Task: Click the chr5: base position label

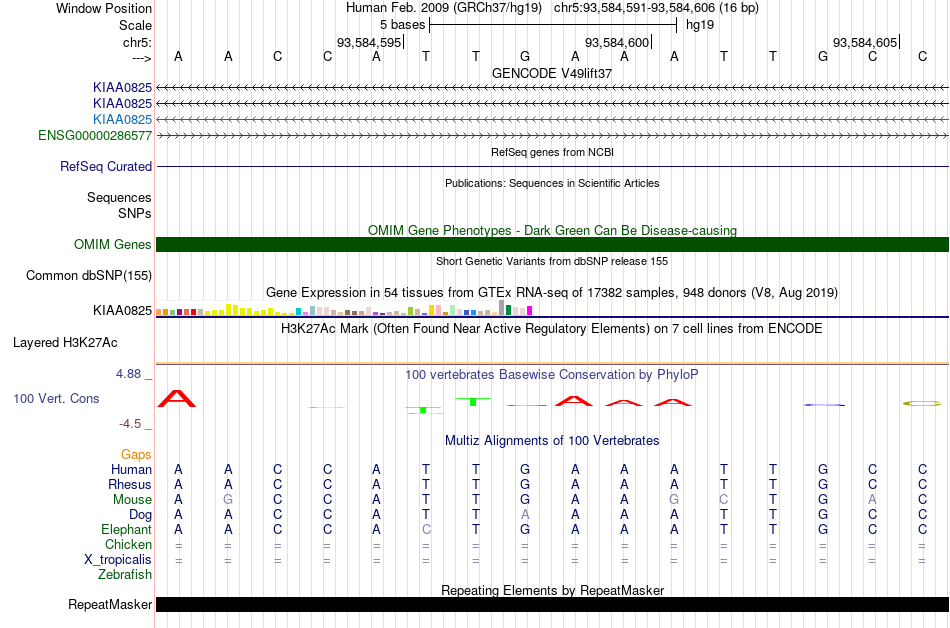Action: point(137,42)
